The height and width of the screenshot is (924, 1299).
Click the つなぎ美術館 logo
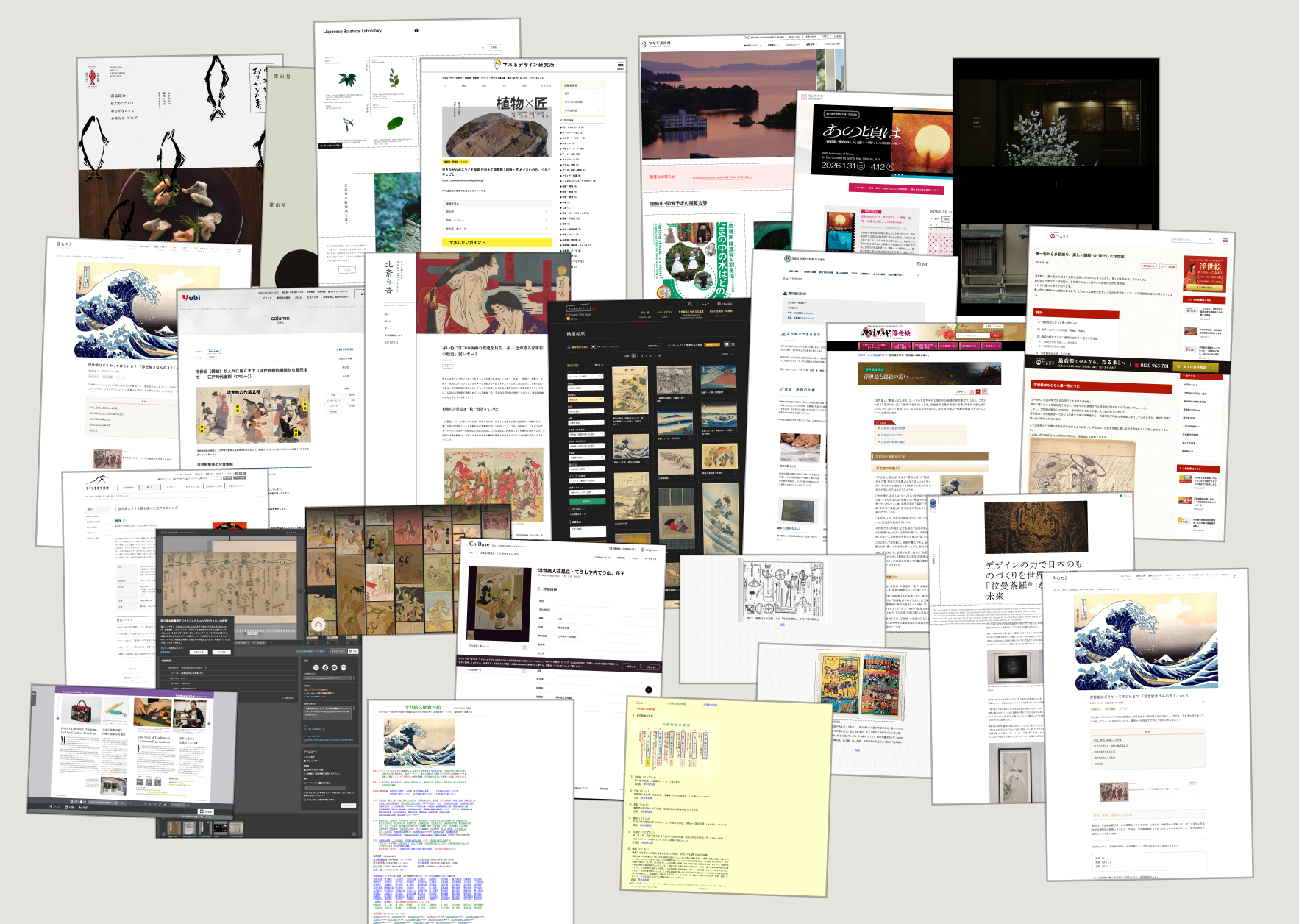[656, 44]
